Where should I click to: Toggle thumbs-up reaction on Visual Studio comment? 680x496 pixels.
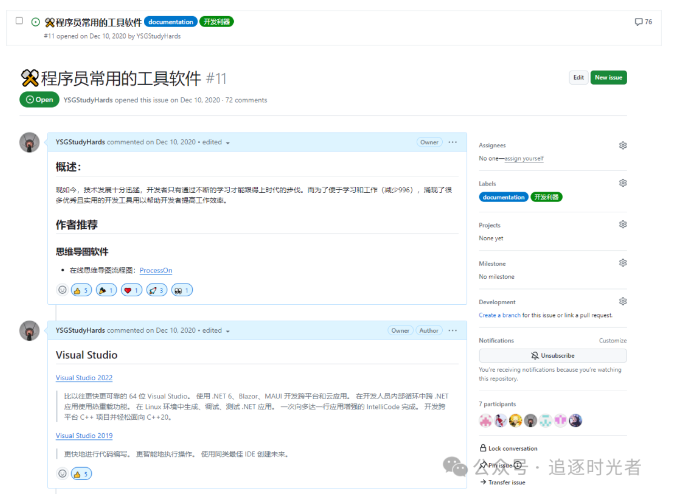pyautogui.click(x=81, y=474)
